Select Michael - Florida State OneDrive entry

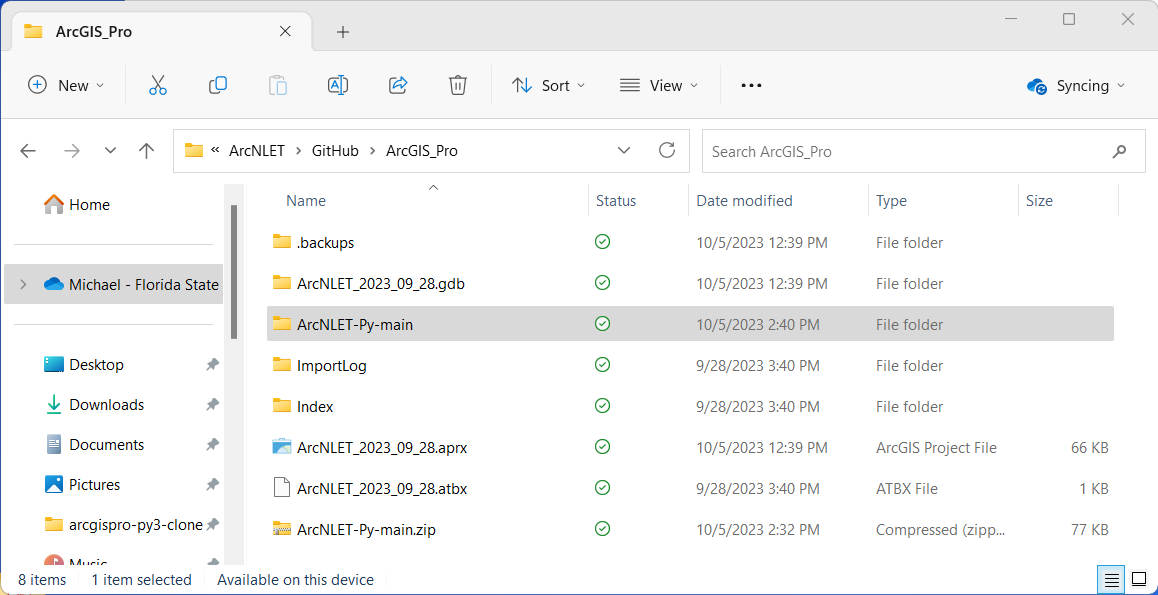(113, 284)
